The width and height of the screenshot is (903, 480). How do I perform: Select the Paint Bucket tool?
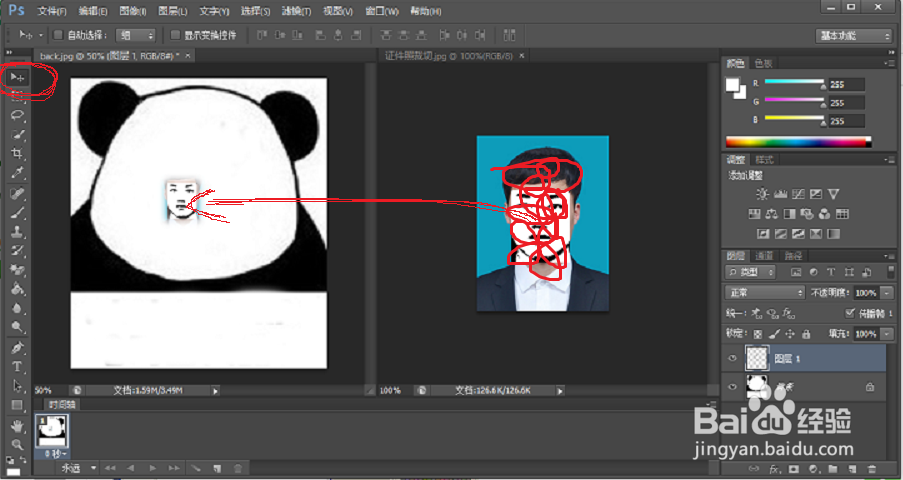(17, 289)
